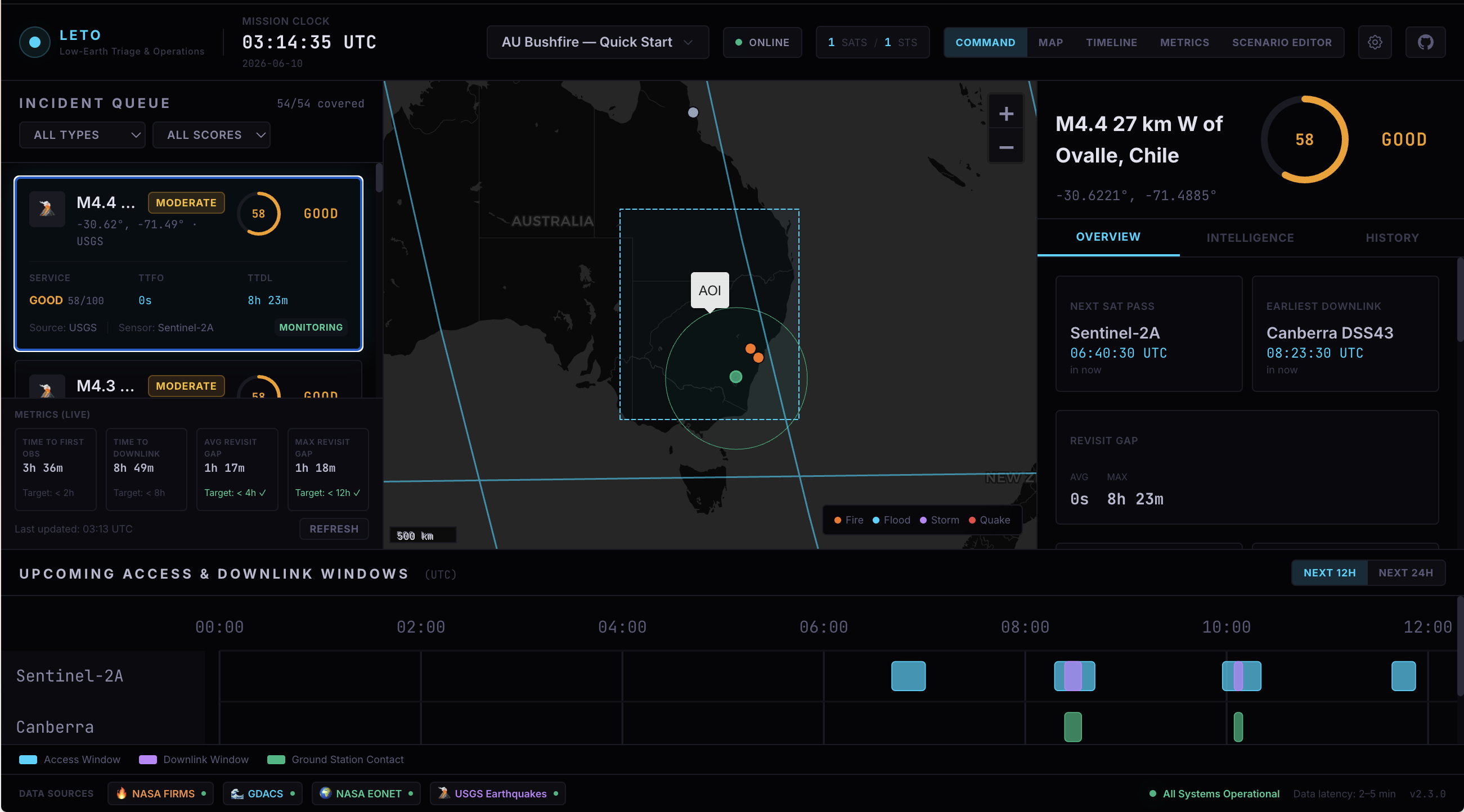
Task: Click the green incident marker on map
Action: [x=735, y=376]
